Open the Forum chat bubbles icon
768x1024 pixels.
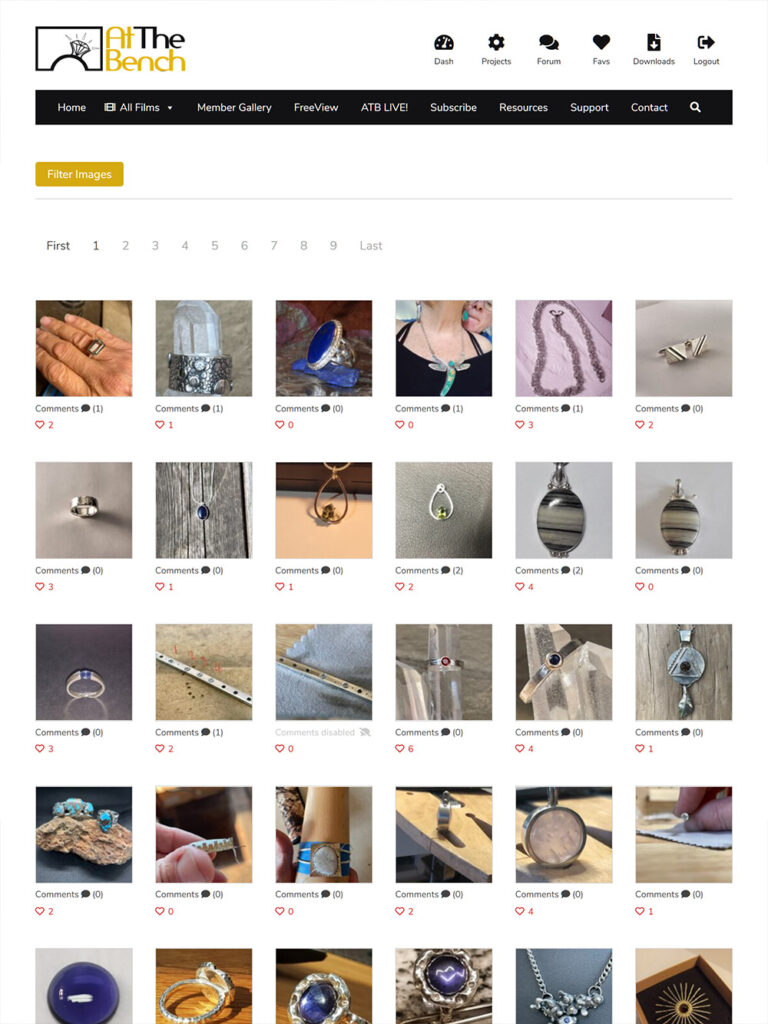[549, 42]
